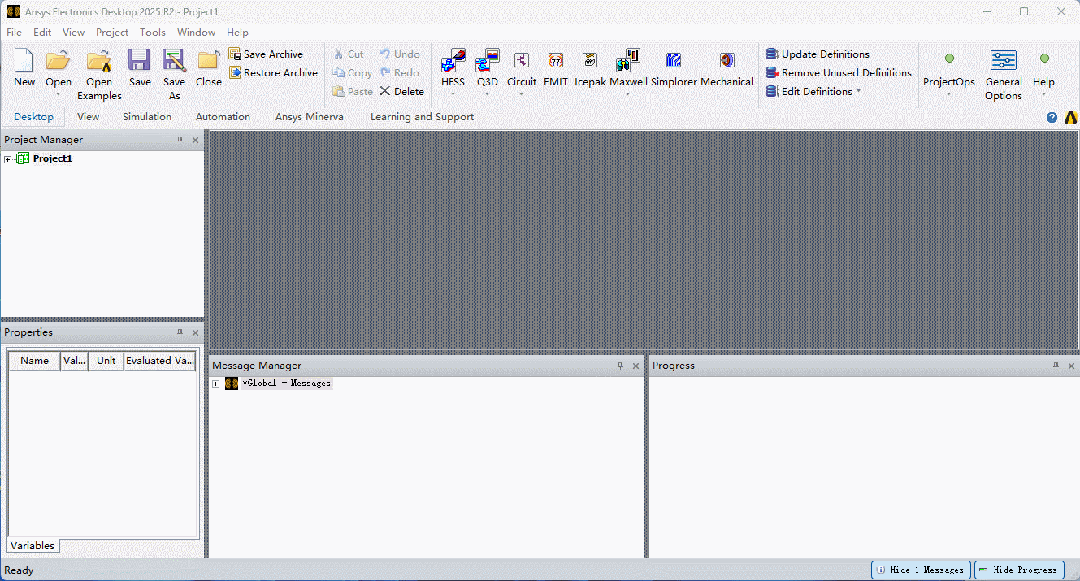Click Restore Archive in the ribbon
This screenshot has height=581, width=1080.
click(x=273, y=72)
